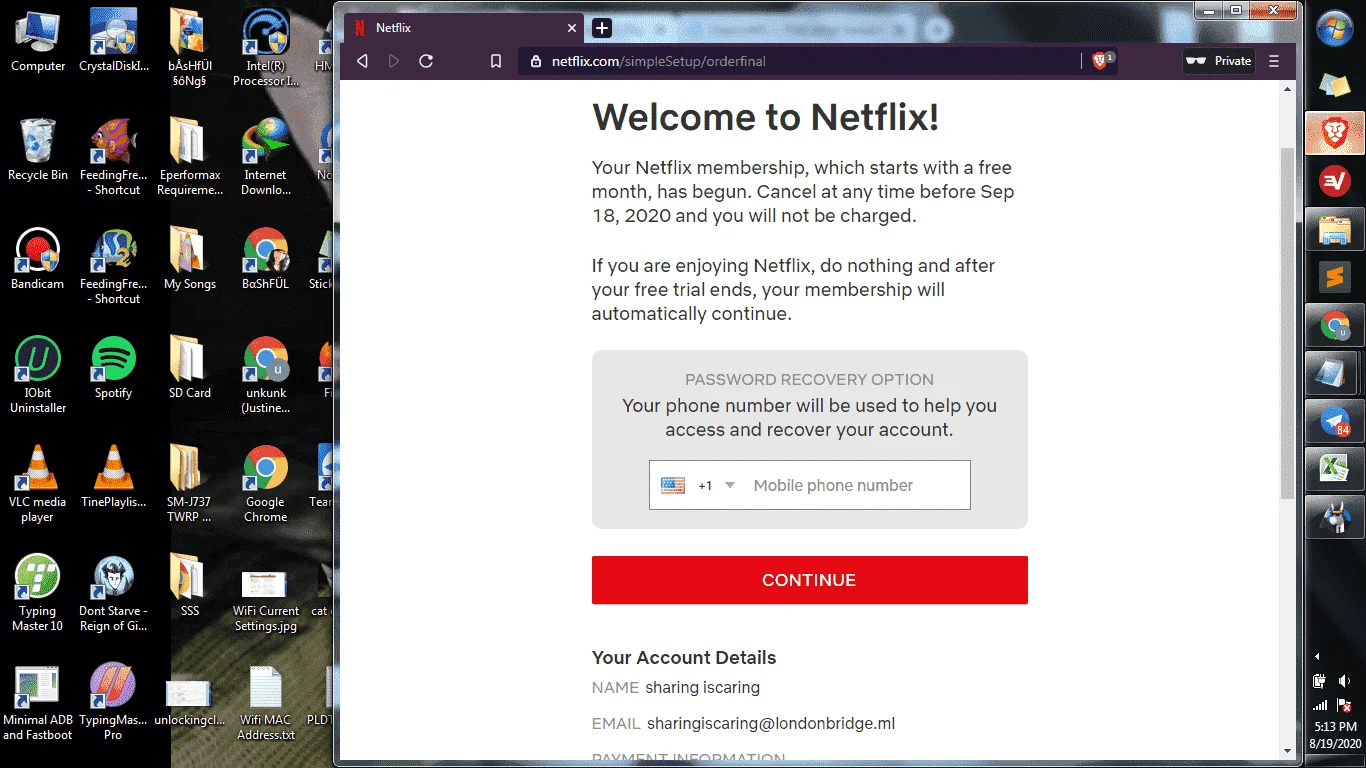1366x768 pixels.
Task: Select the Recycle Bin desktop icon
Action: click(38, 150)
